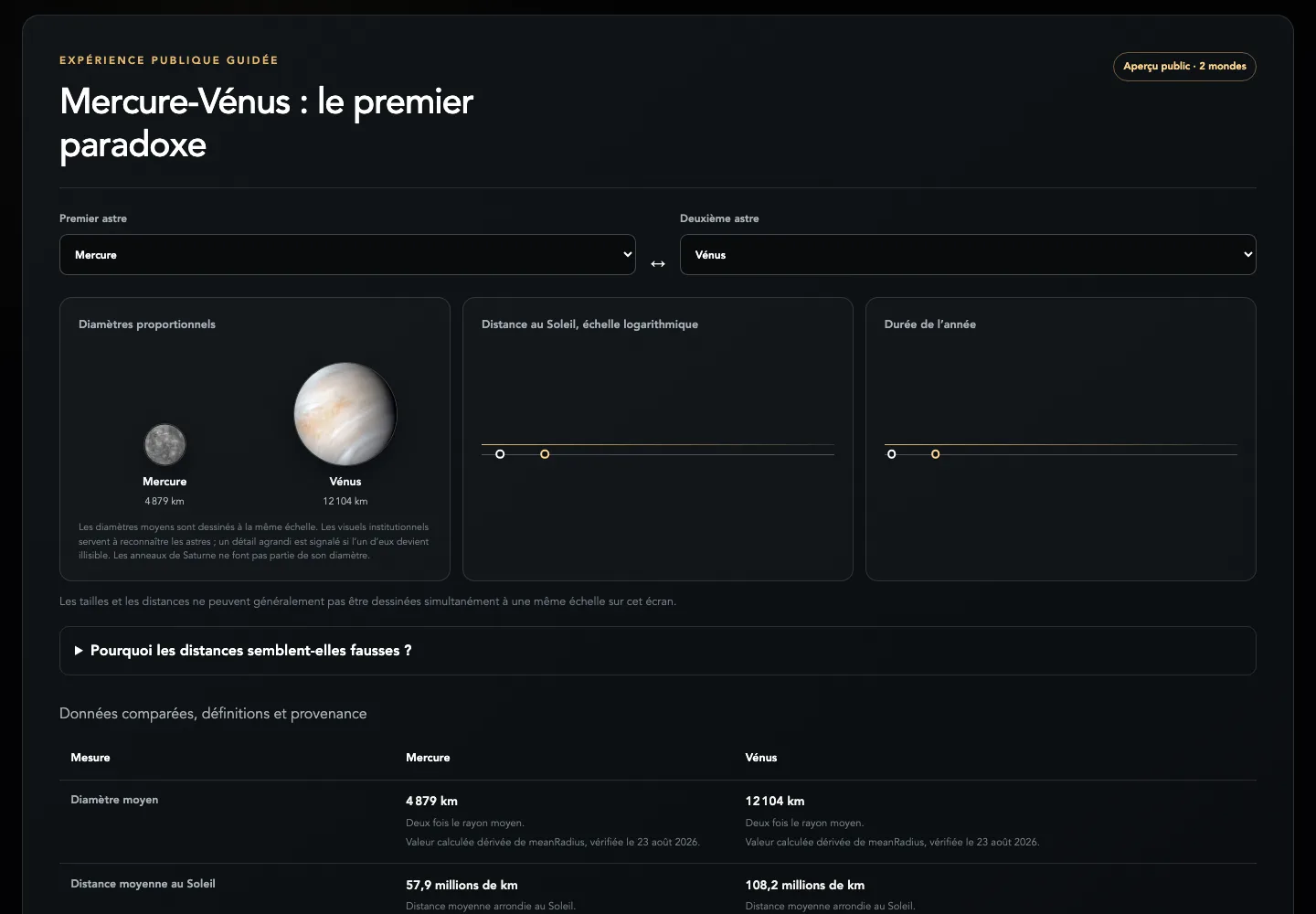Screen dimensions: 1316x914
Task: Click the Diamètres proportionnels panel title
Action: (x=147, y=324)
